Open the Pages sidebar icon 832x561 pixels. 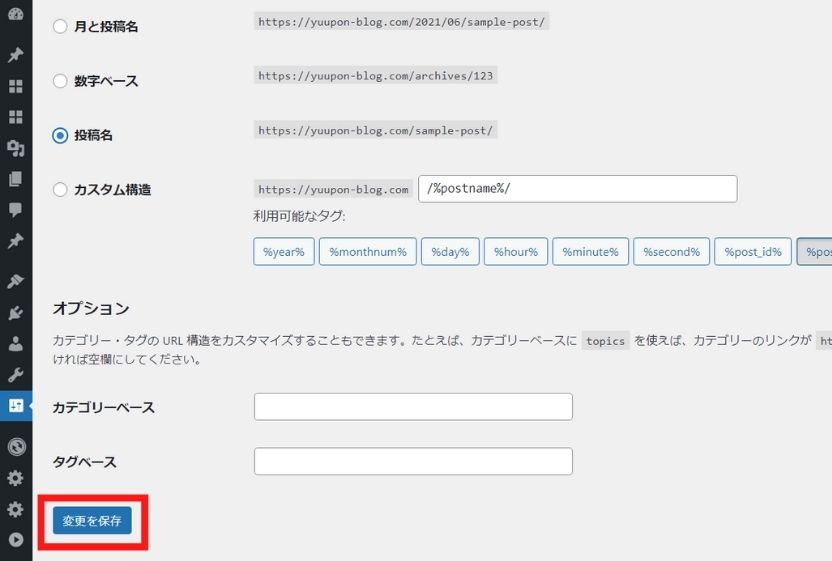15,180
